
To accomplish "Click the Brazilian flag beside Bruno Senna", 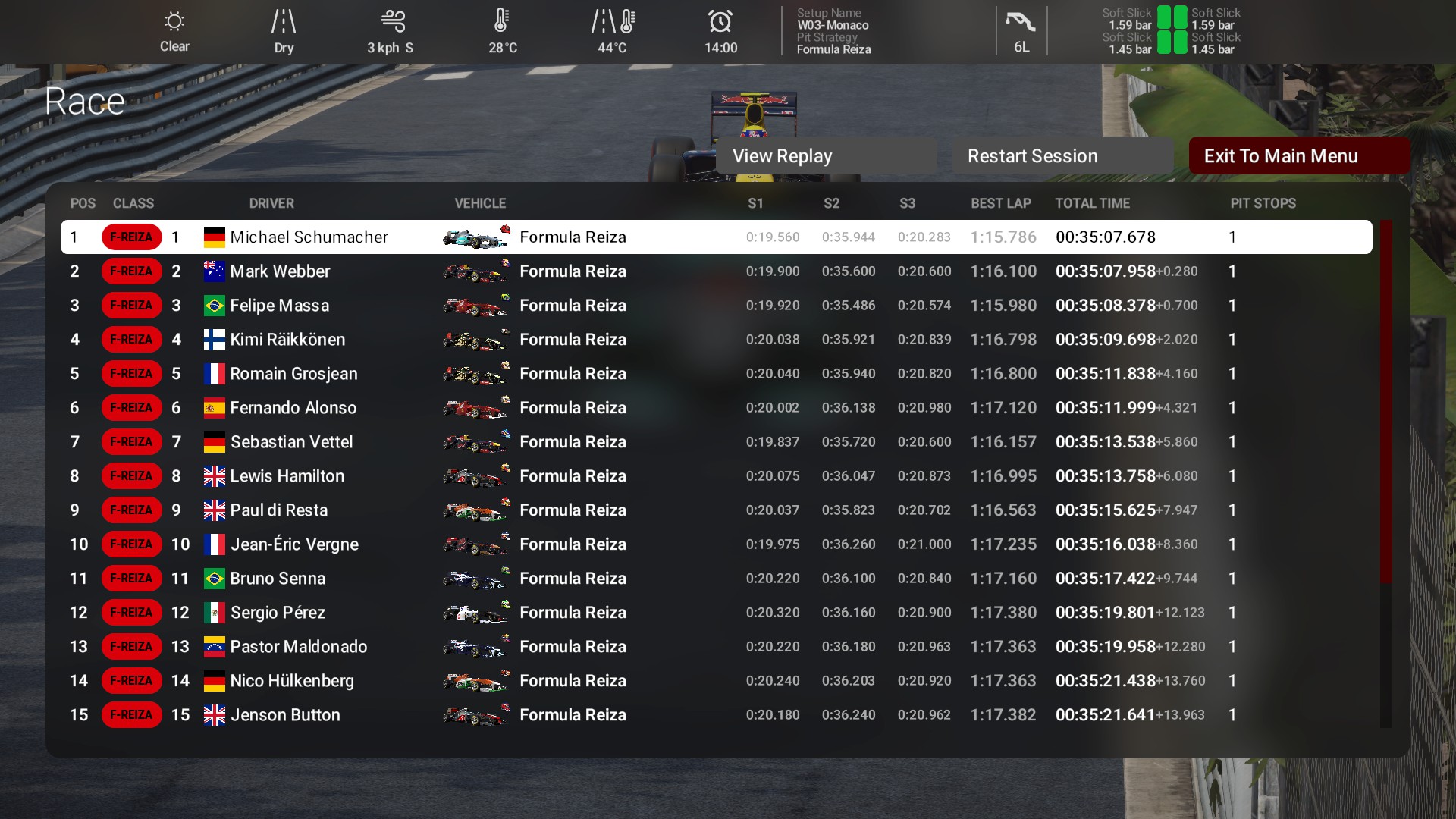I will (x=215, y=579).
